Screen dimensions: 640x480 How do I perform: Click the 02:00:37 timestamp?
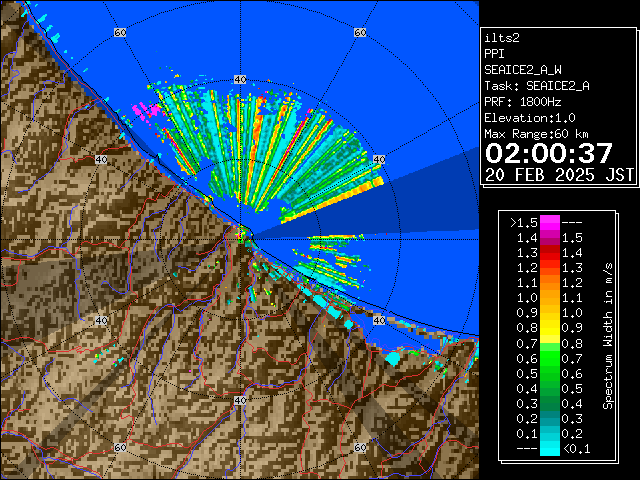[x=549, y=153]
